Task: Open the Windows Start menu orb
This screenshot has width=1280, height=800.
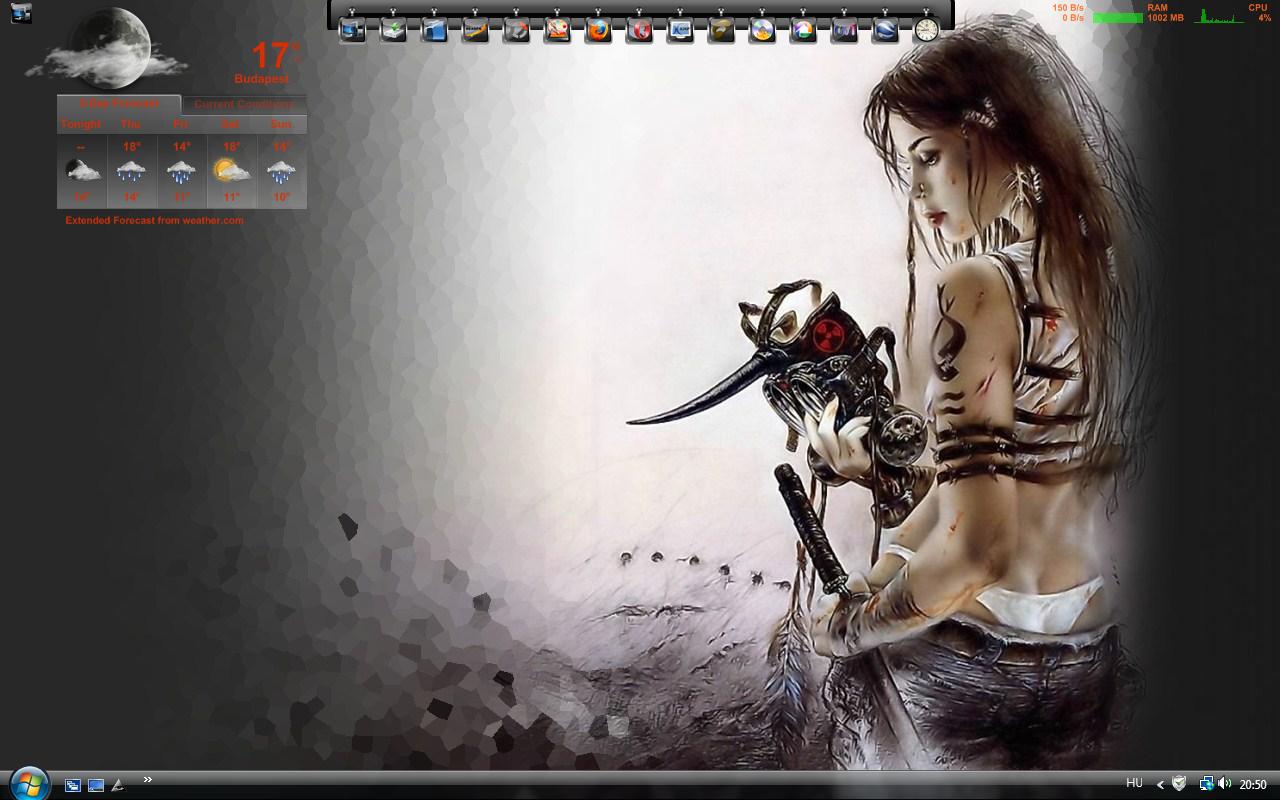Action: coord(29,783)
